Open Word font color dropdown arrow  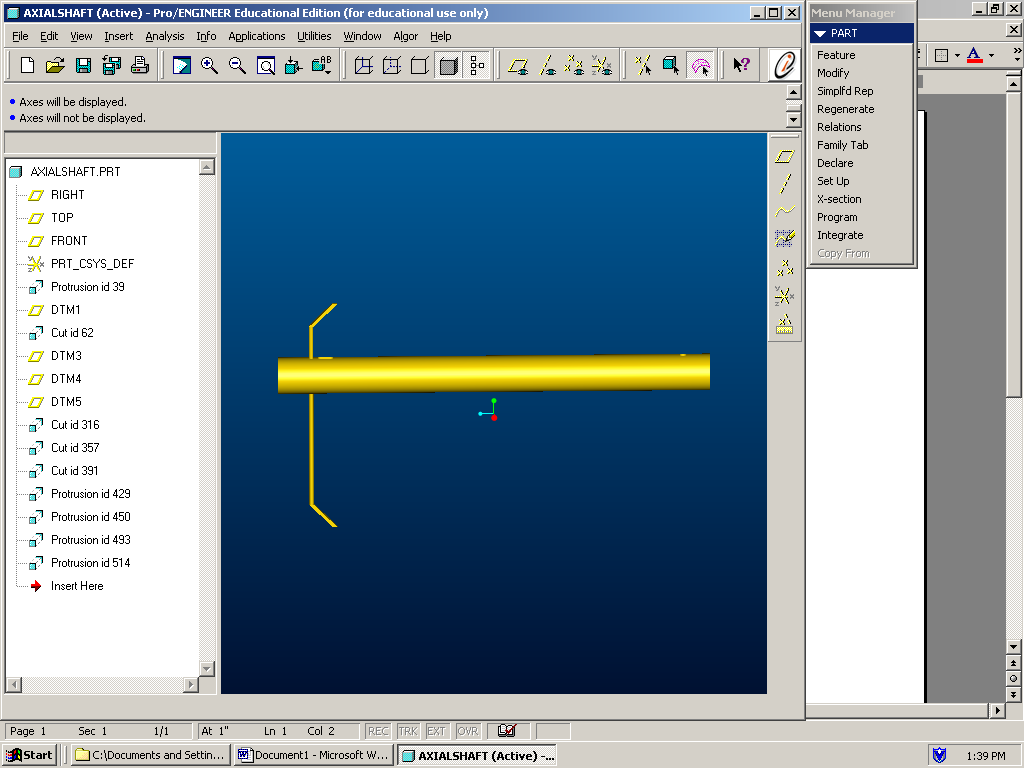(x=991, y=56)
